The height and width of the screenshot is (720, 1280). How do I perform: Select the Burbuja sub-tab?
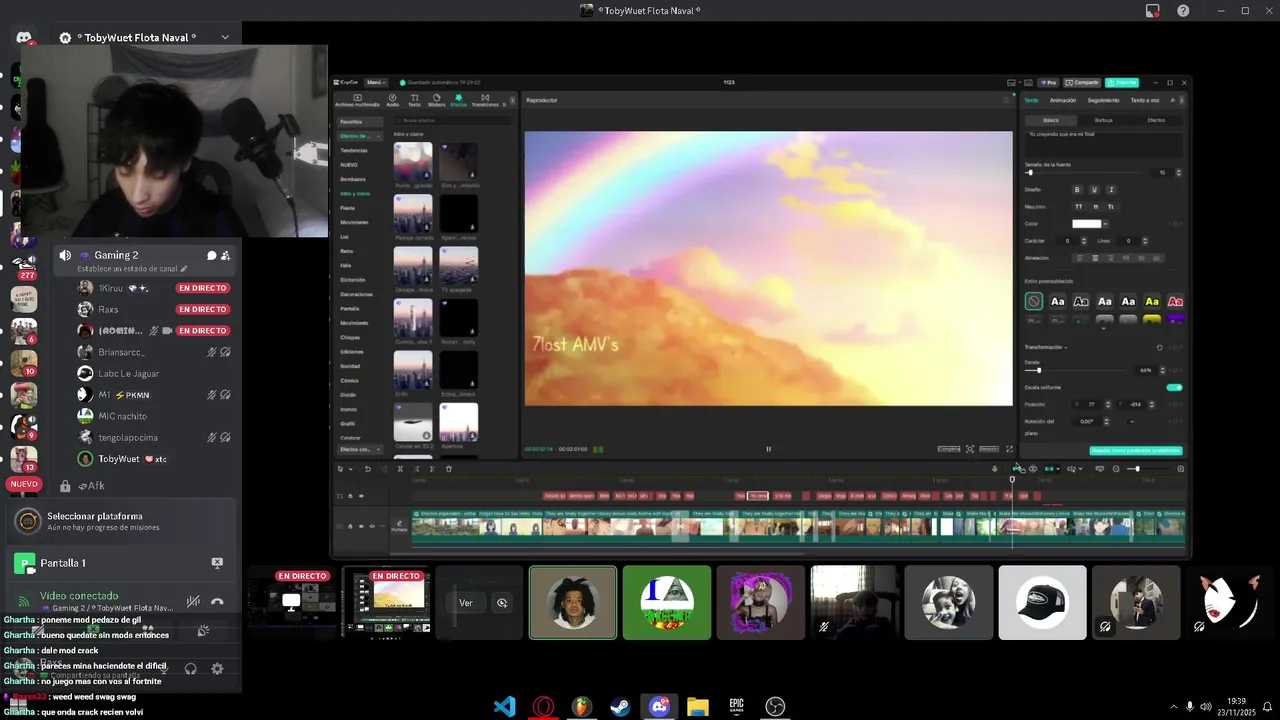click(x=1103, y=120)
